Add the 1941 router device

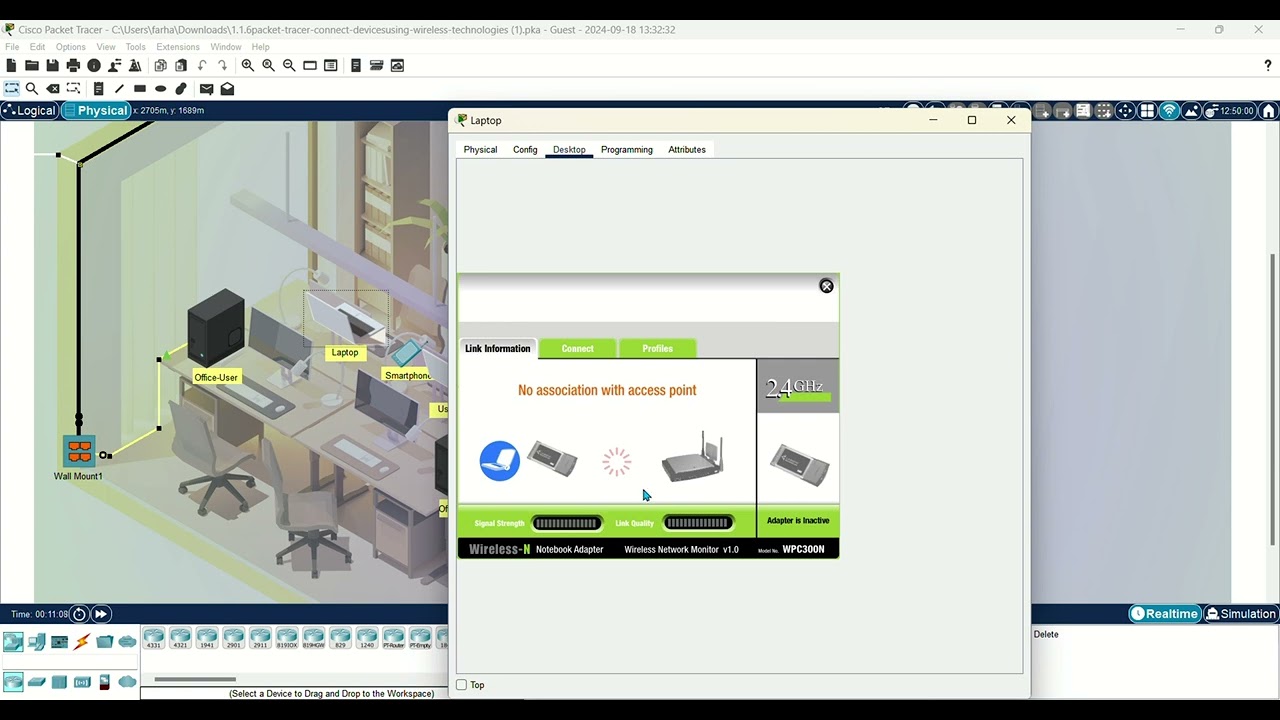tap(207, 638)
